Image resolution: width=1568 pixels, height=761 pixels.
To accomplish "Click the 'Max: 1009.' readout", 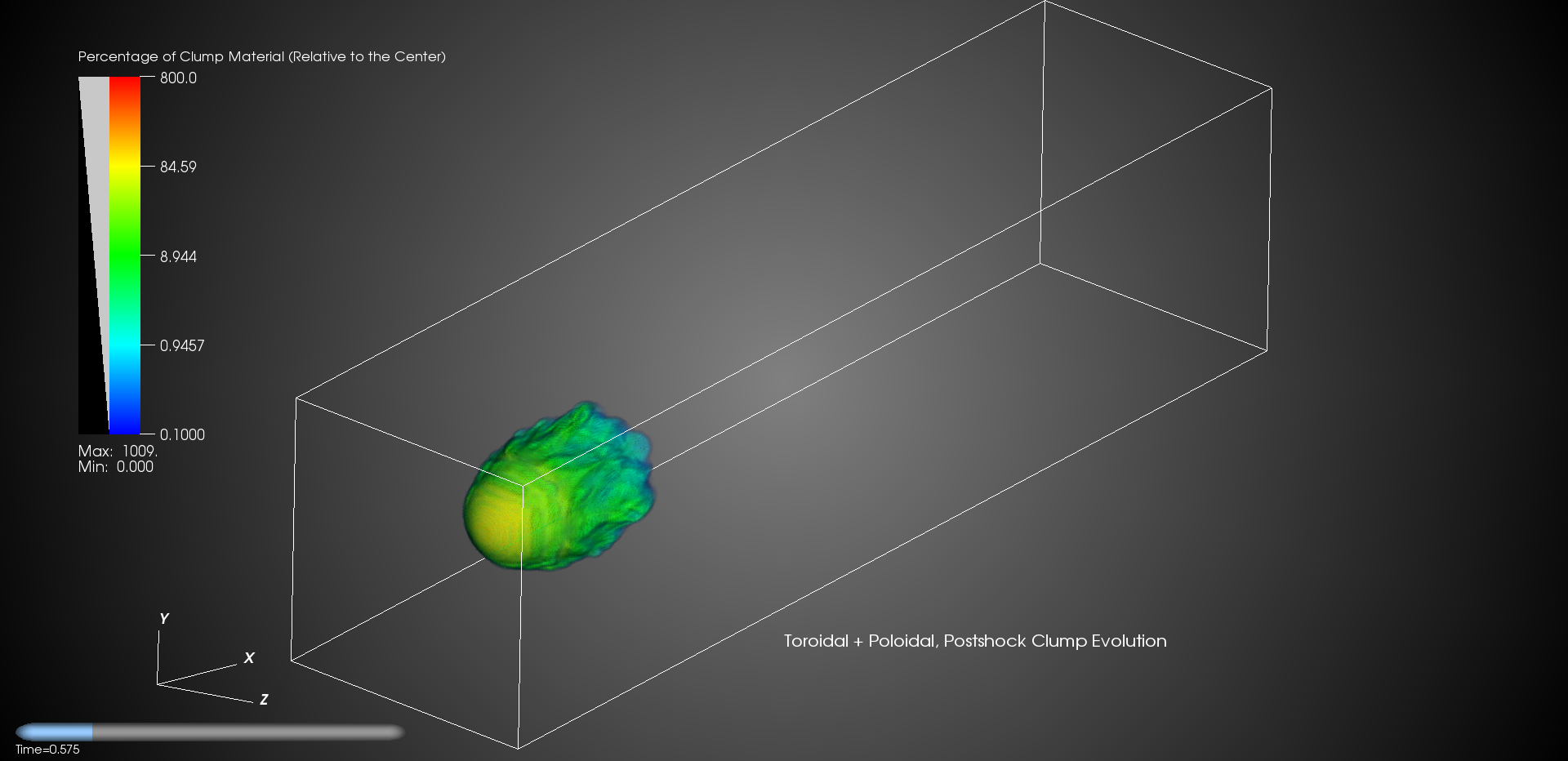I will click(118, 451).
